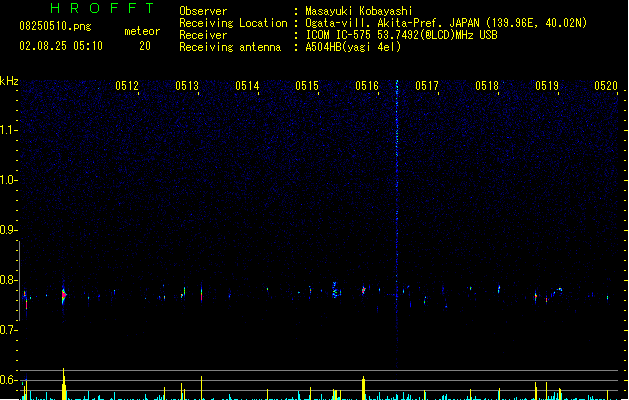Click the 0520 time marker

click(606, 86)
